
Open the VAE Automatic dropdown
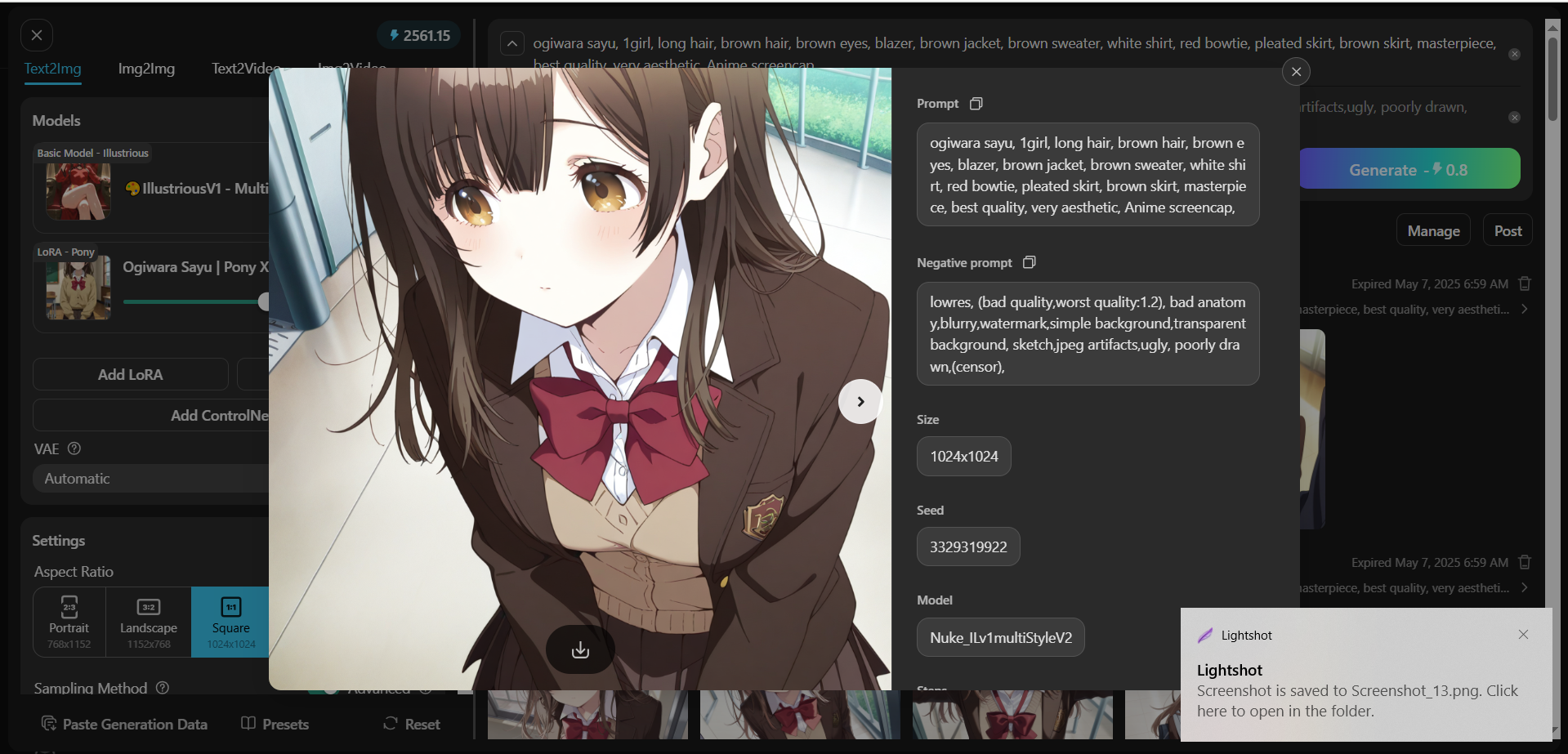(x=151, y=479)
